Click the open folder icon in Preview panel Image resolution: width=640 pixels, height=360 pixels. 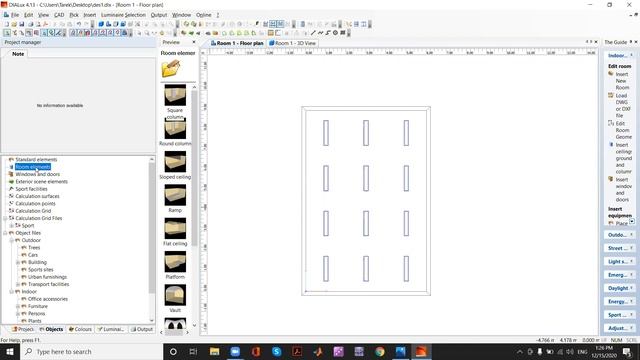coord(171,68)
